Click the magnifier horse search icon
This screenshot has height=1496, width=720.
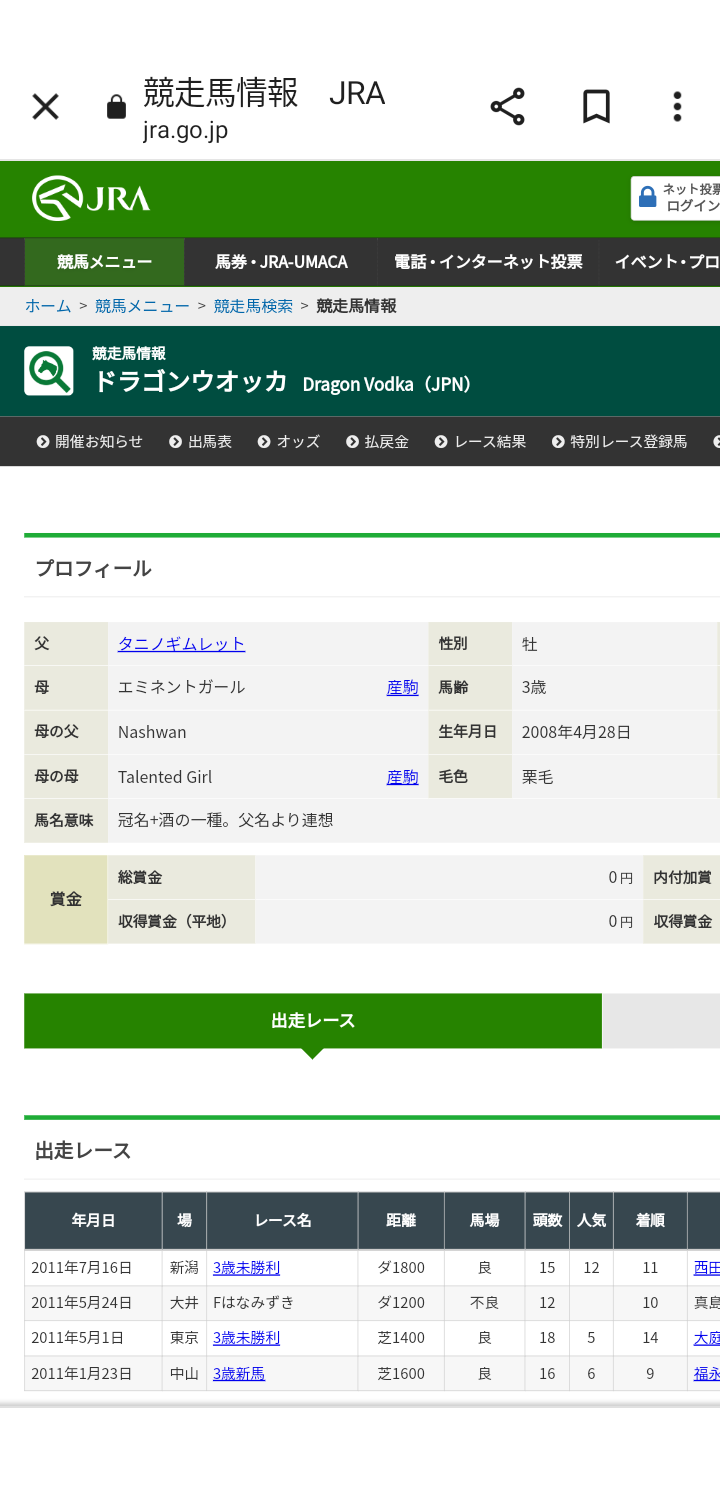tap(49, 371)
